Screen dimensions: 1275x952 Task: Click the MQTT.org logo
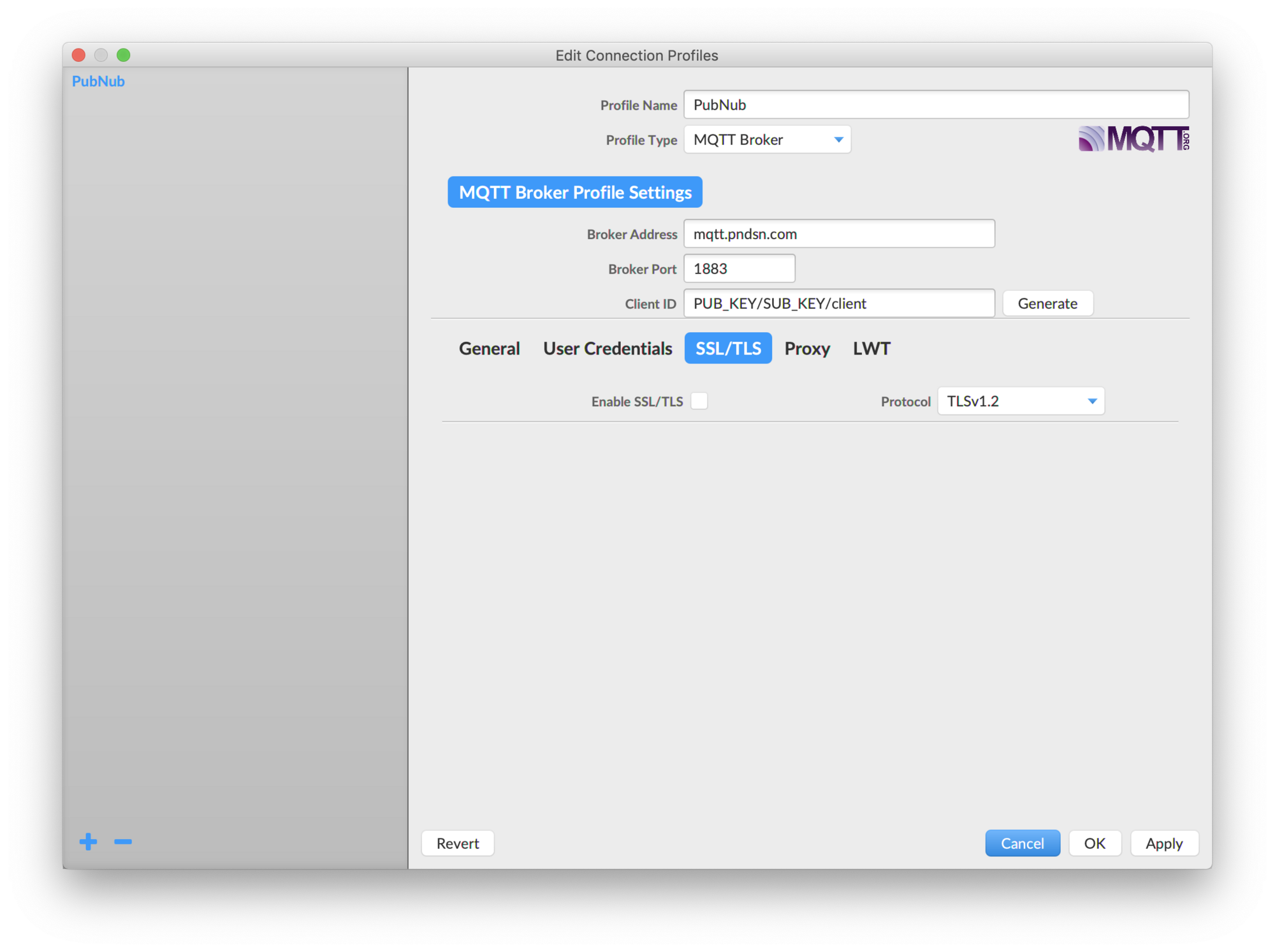pyautogui.click(x=1133, y=138)
